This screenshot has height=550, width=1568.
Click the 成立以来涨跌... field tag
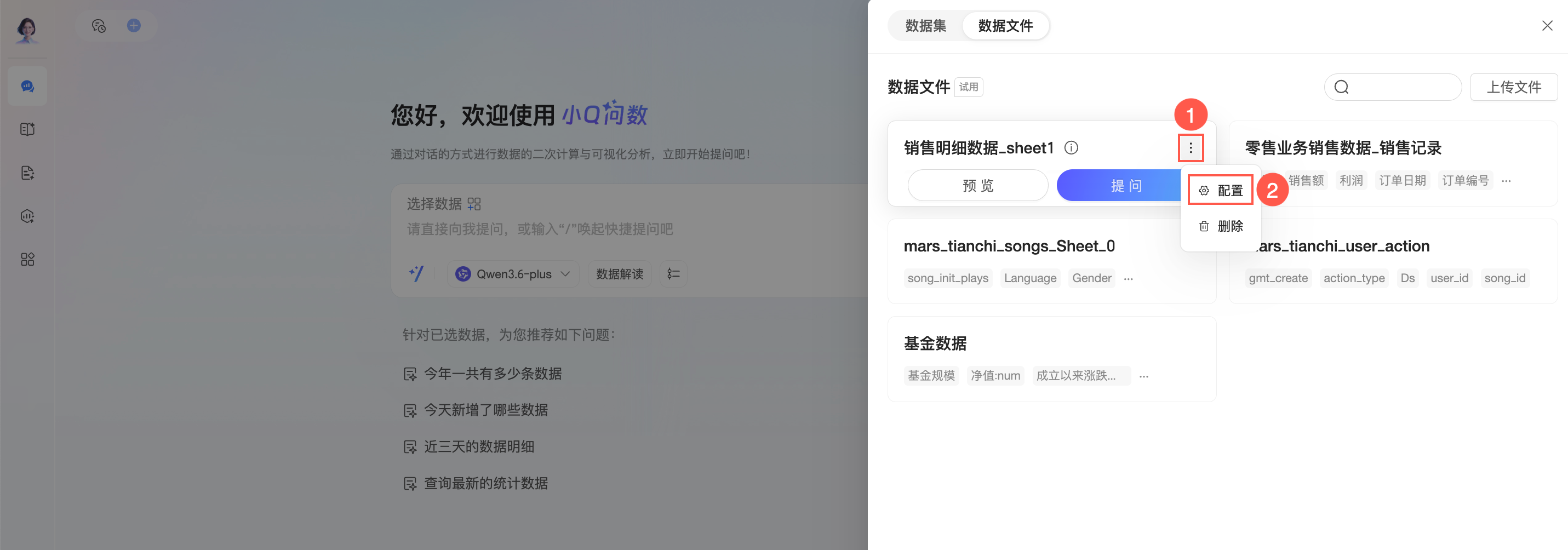tap(1081, 375)
